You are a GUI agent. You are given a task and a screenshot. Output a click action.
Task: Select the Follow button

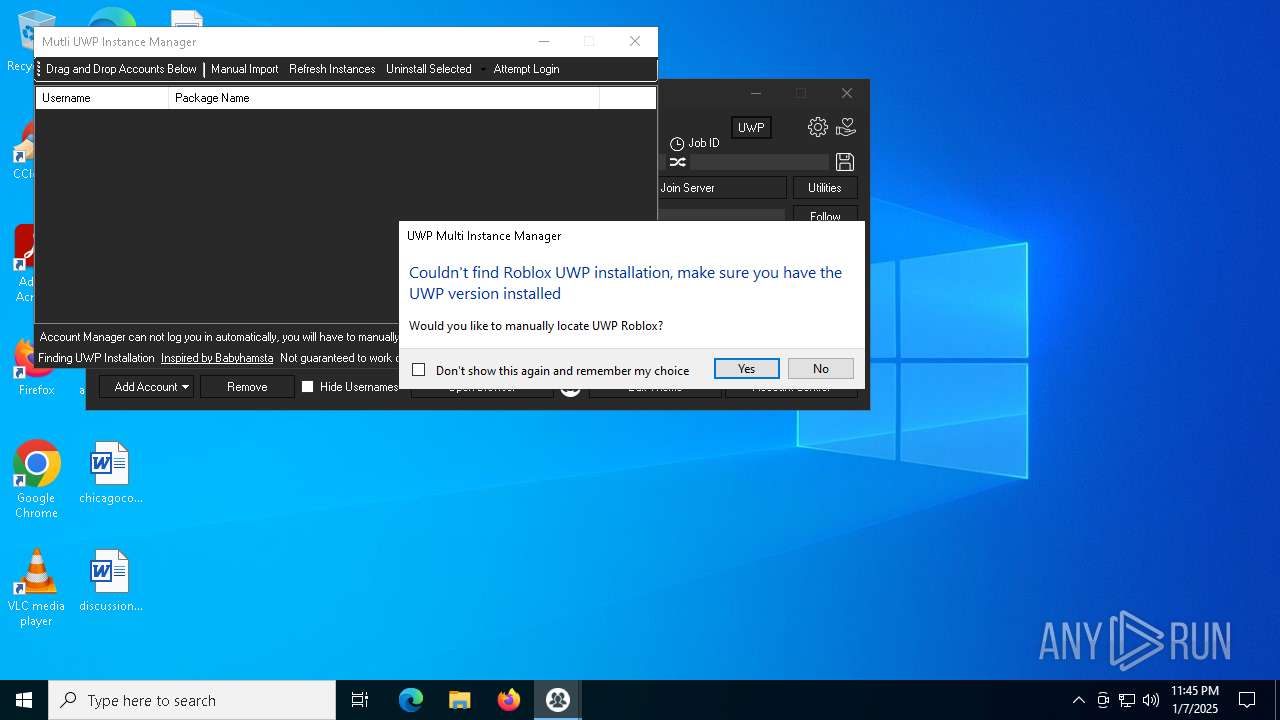[825, 215]
